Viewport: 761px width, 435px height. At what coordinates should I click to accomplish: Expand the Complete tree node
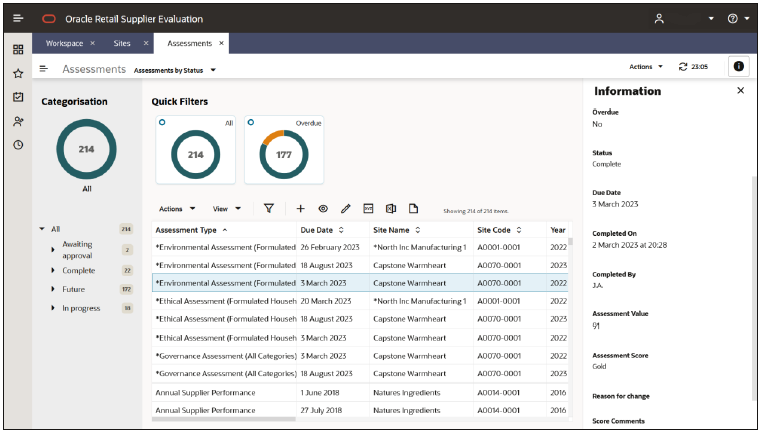[x=53, y=270]
